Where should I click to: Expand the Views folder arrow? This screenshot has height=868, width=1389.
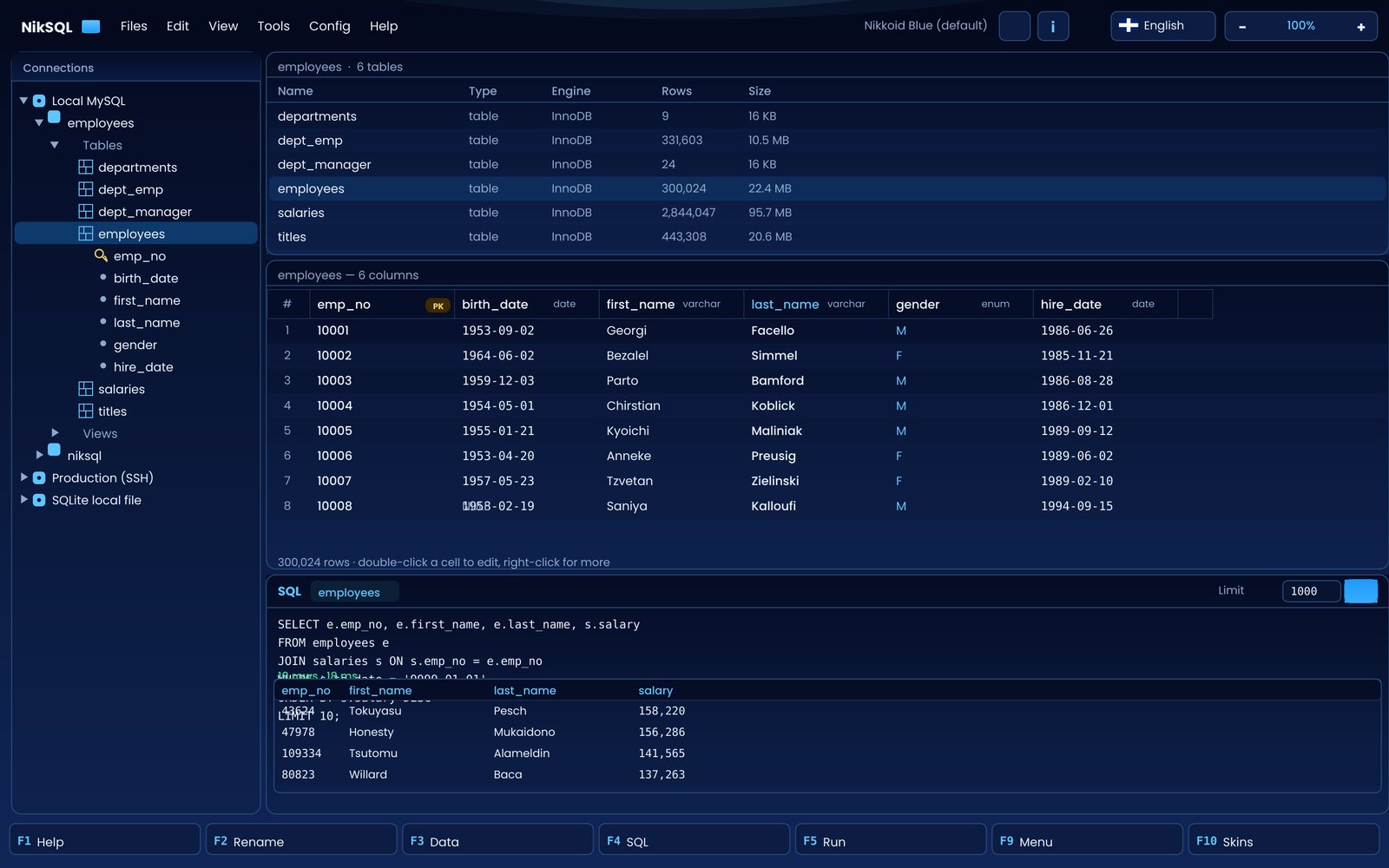(x=55, y=432)
